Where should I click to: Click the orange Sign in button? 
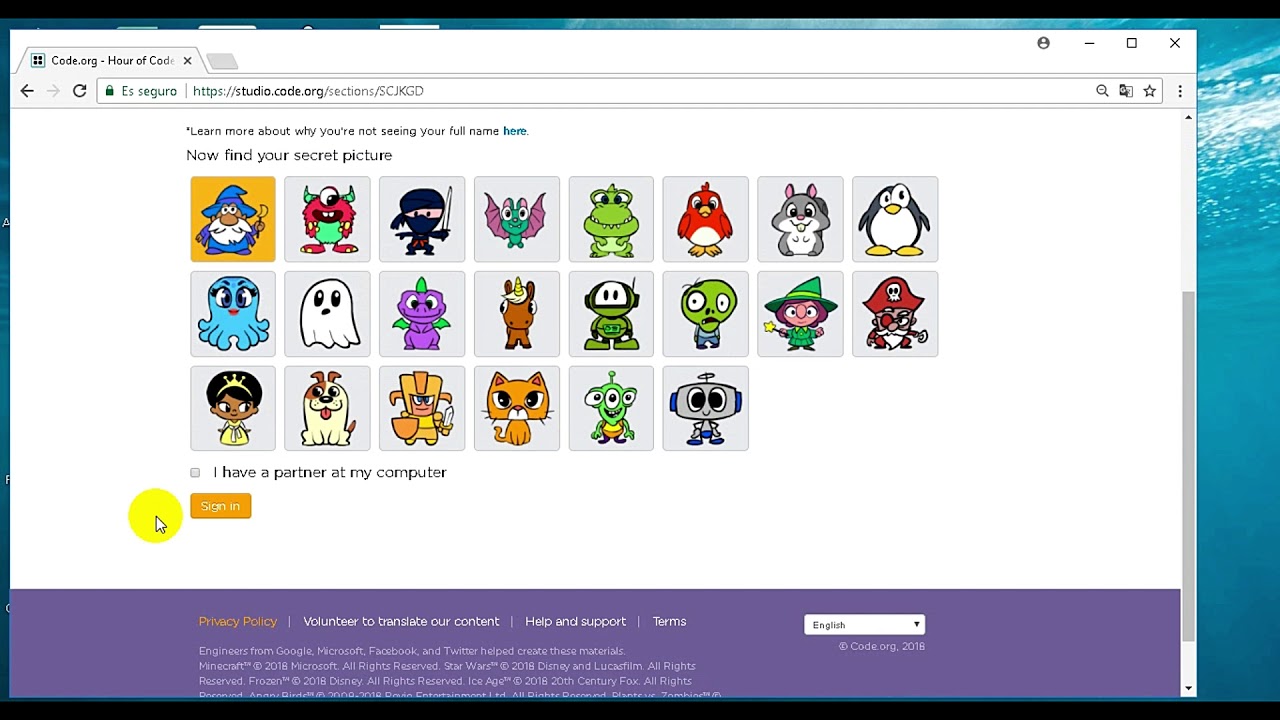(x=220, y=506)
